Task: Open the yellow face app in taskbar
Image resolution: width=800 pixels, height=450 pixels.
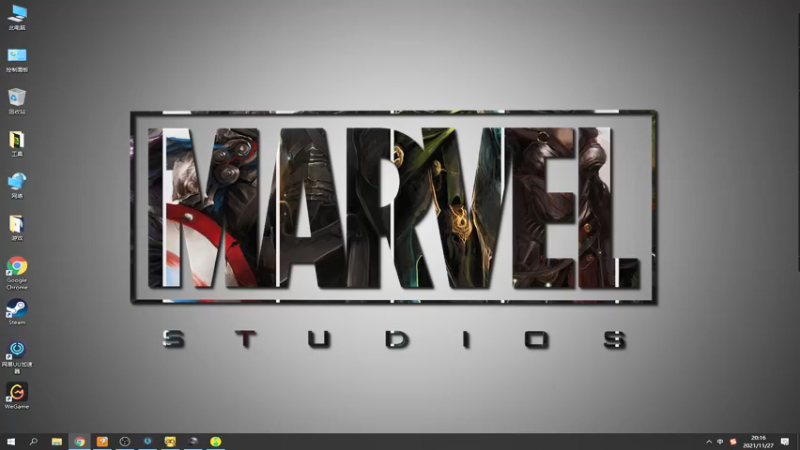Action: 170,441
